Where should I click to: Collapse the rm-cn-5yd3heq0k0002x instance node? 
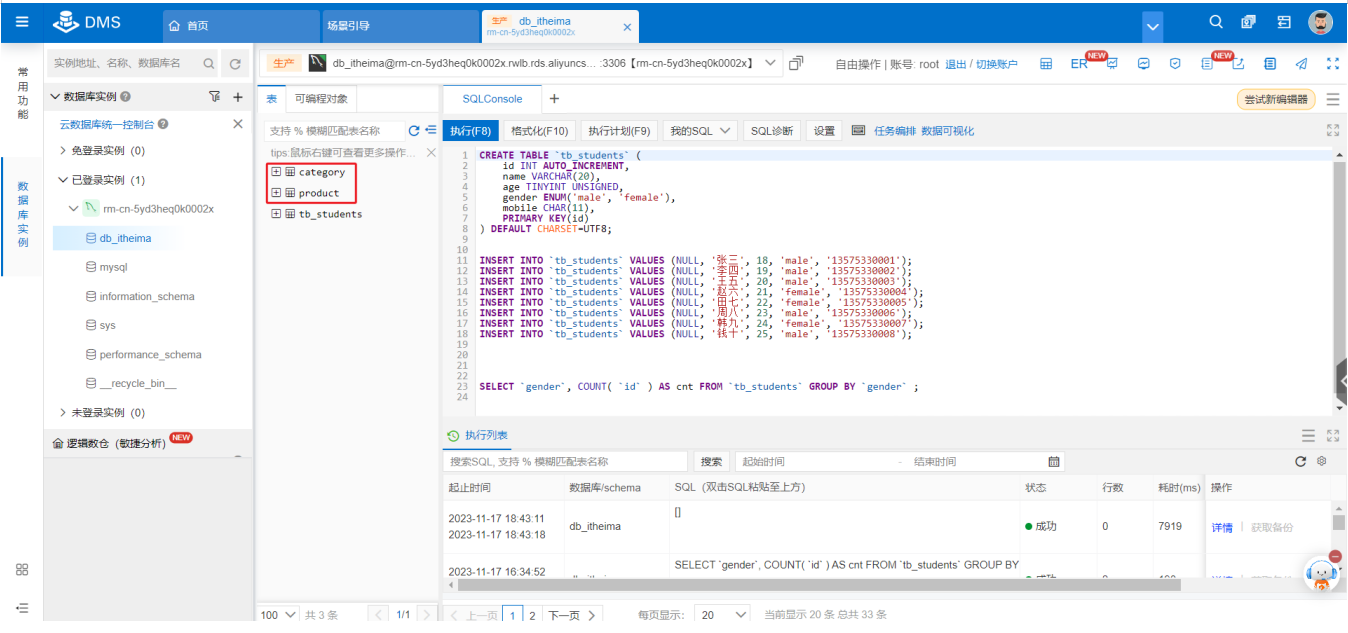coord(74,209)
